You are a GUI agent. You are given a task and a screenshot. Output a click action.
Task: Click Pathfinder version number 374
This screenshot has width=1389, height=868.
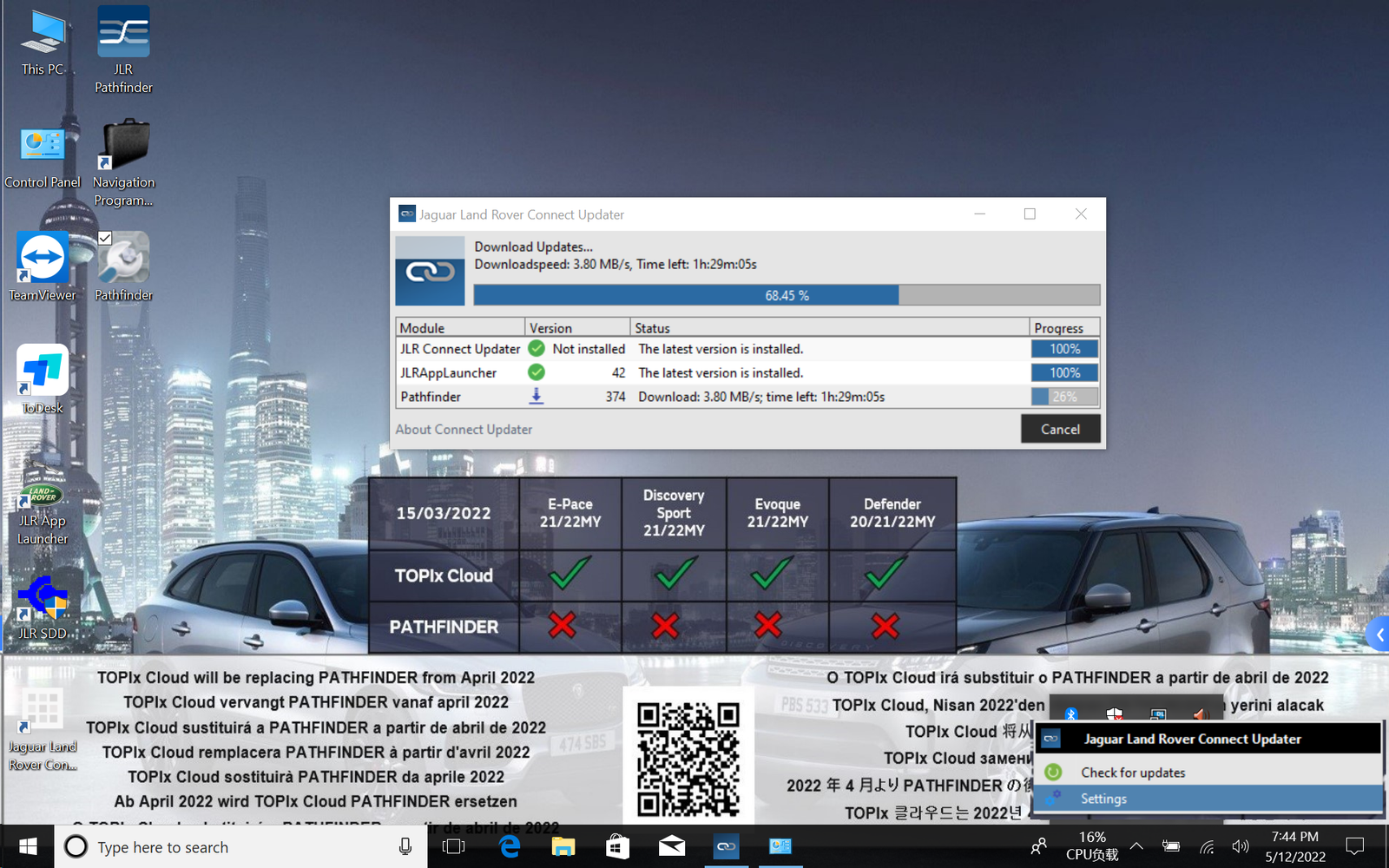[616, 397]
